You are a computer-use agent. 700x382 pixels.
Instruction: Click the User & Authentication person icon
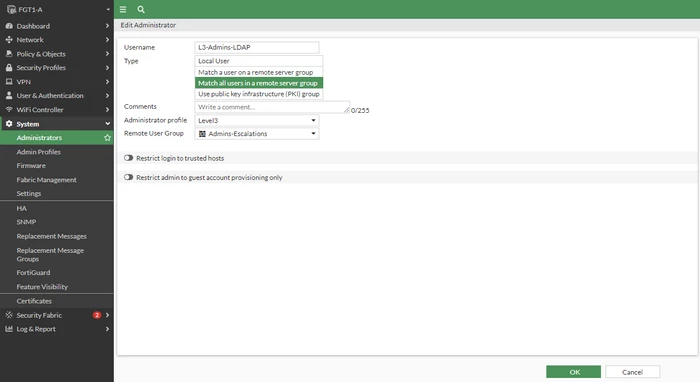(9, 96)
